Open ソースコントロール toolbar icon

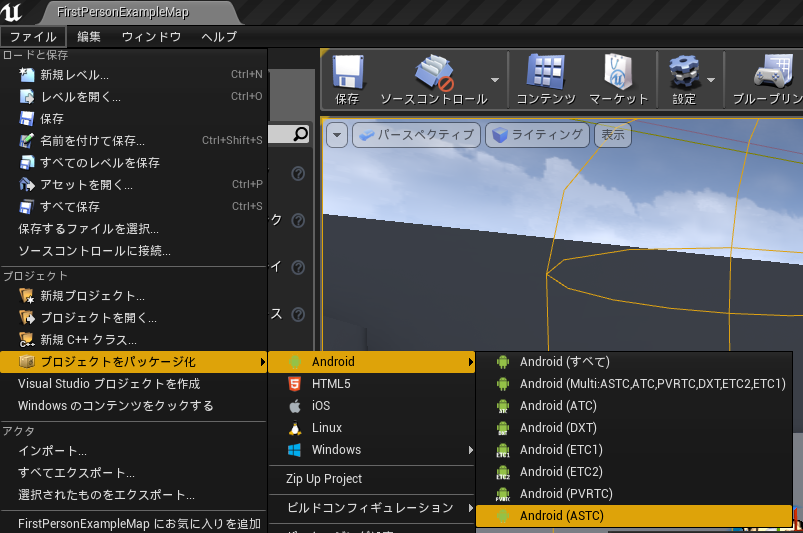434,72
